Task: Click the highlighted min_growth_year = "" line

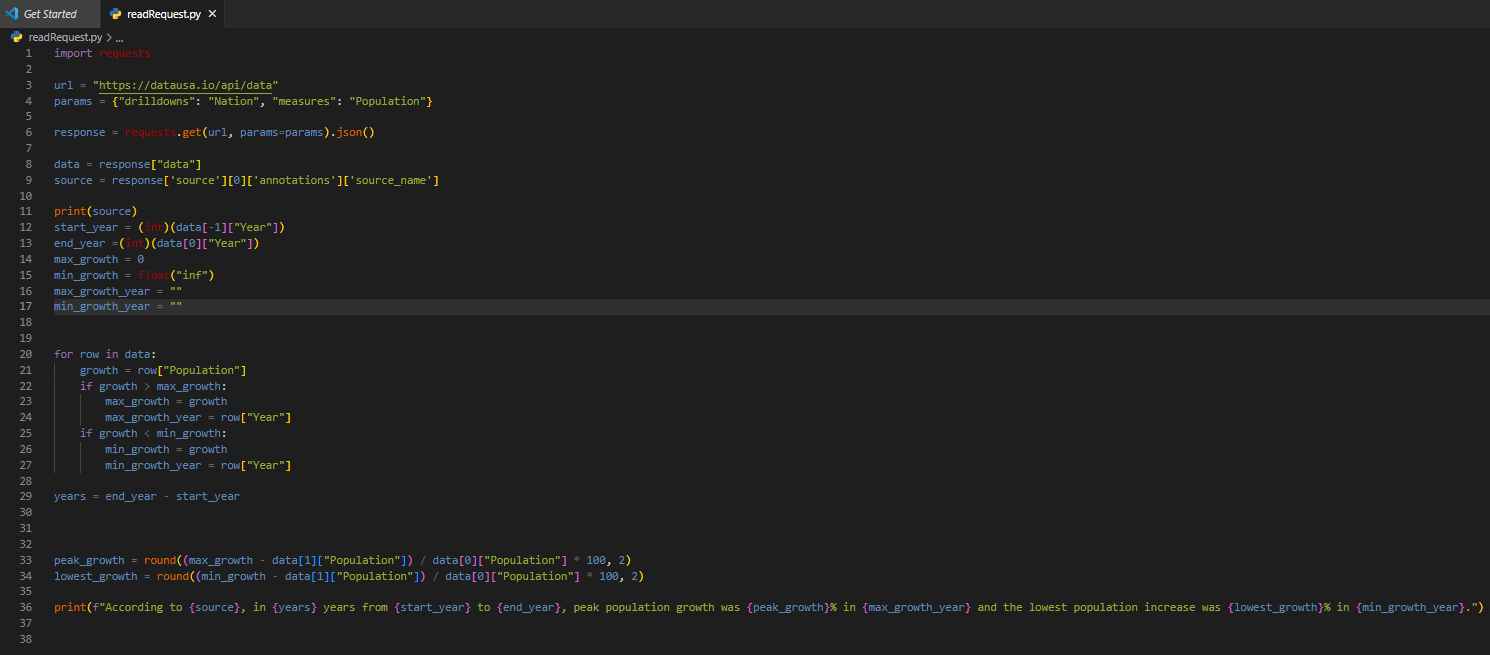Action: tap(118, 306)
